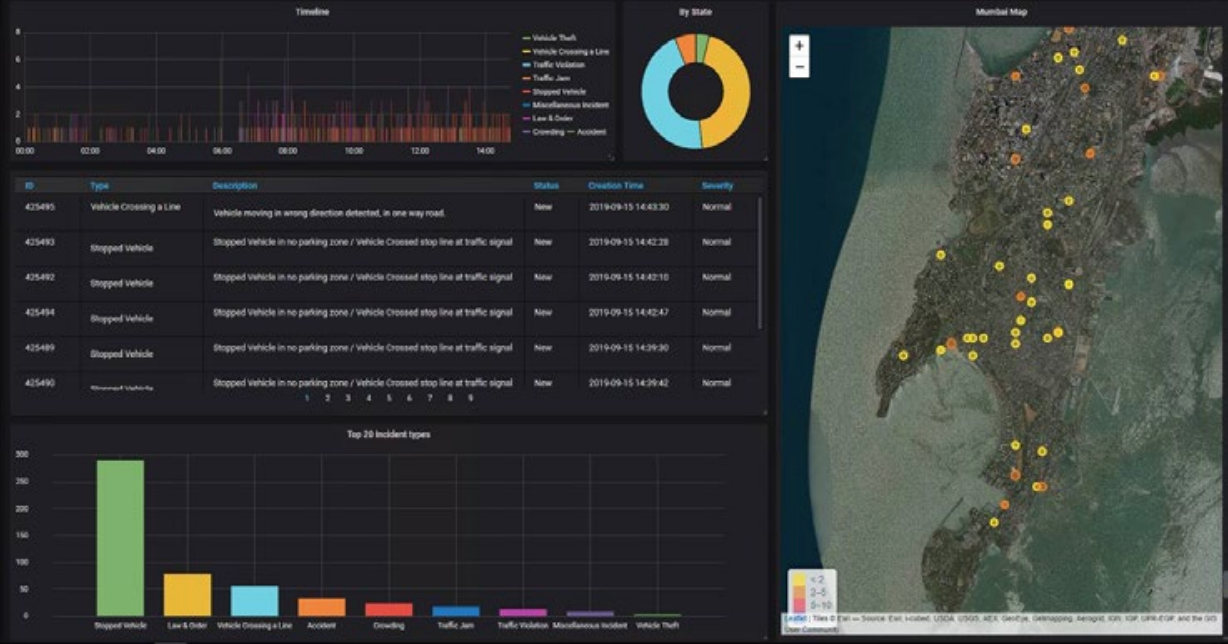Click the table's vertical scrollbar

[x=760, y=260]
